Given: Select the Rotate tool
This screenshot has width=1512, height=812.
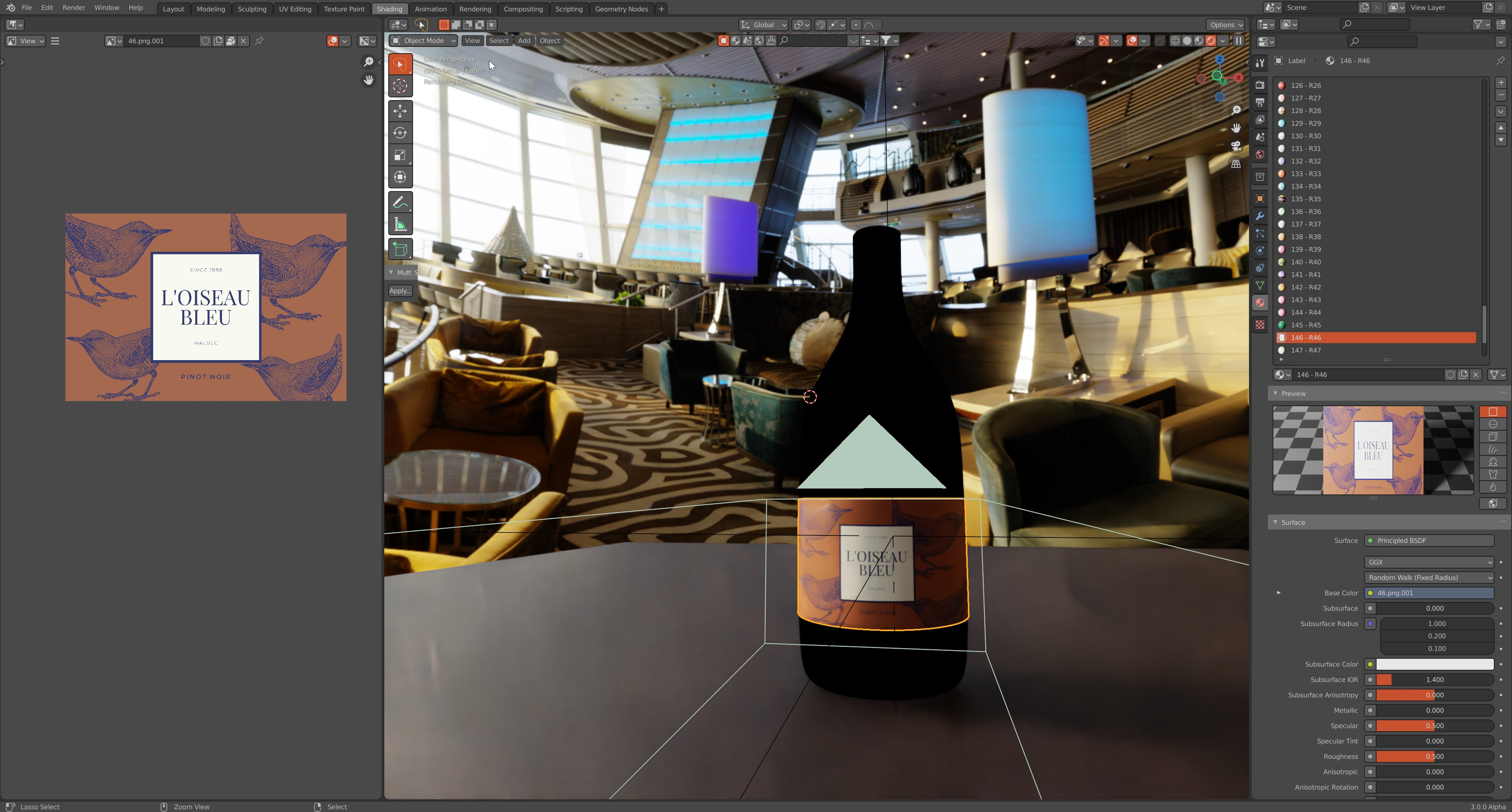Looking at the screenshot, I should click(x=400, y=133).
